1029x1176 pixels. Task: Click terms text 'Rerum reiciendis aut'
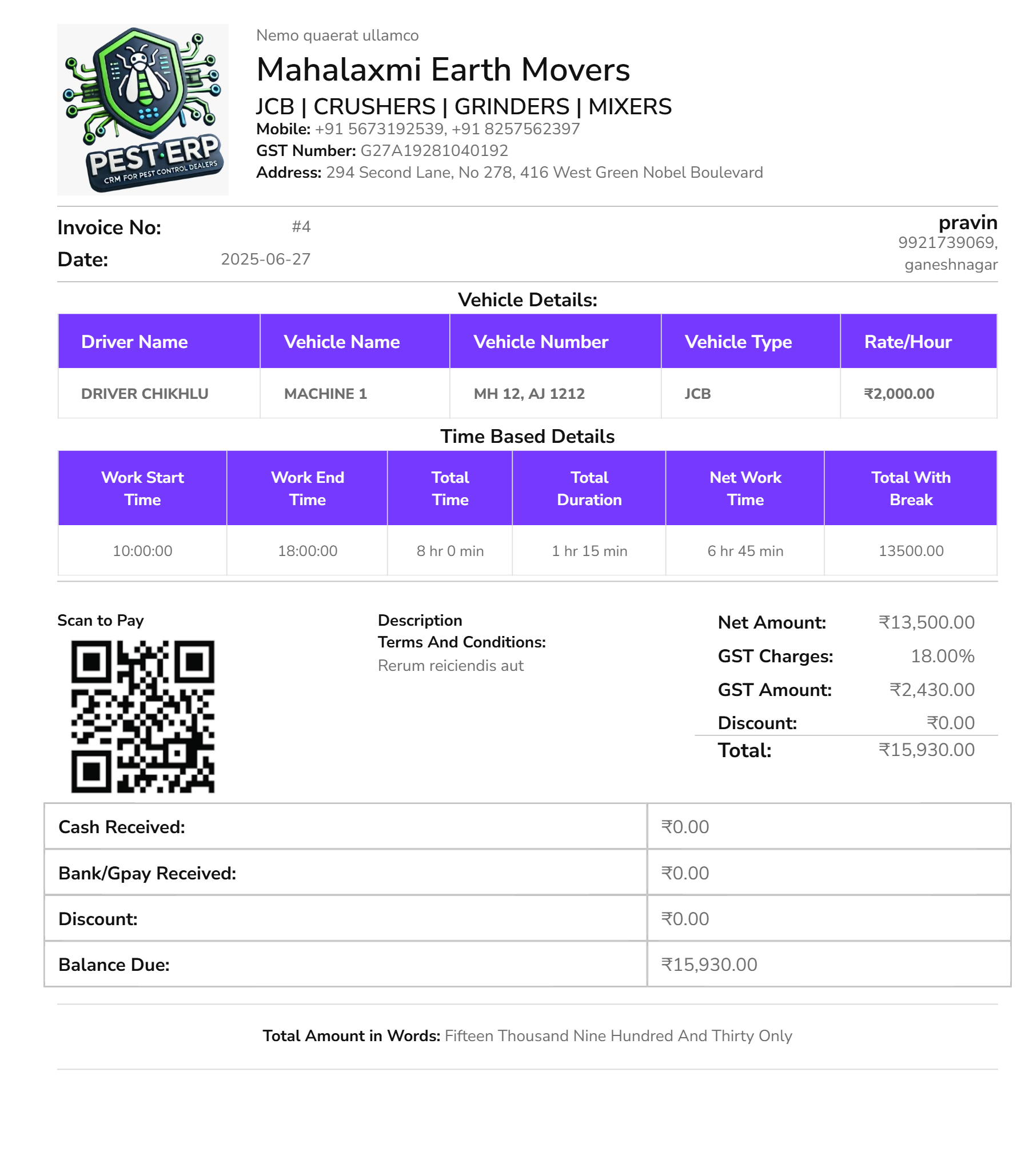point(450,665)
